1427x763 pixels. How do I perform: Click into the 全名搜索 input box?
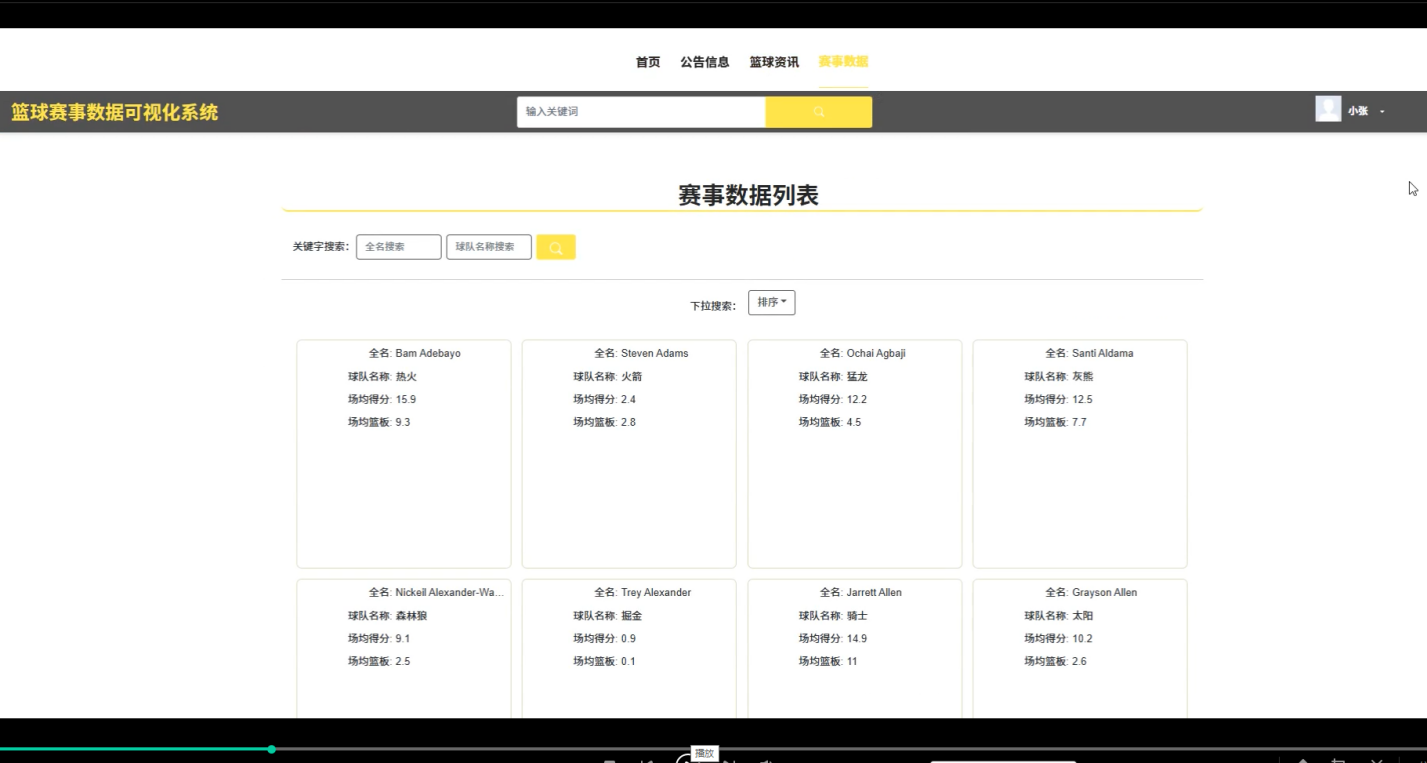pyautogui.click(x=398, y=247)
